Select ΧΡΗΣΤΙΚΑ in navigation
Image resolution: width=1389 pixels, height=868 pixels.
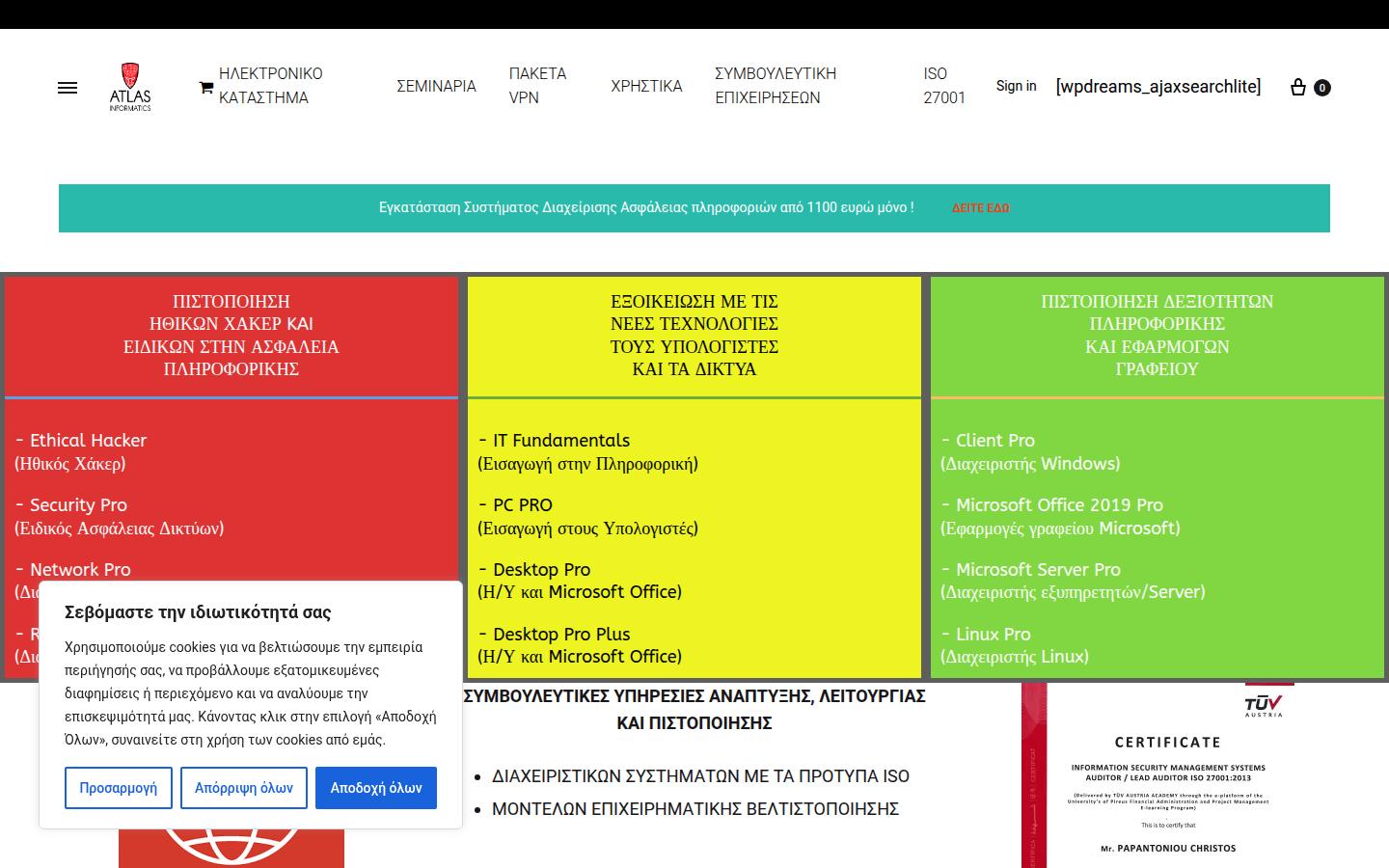646,86
